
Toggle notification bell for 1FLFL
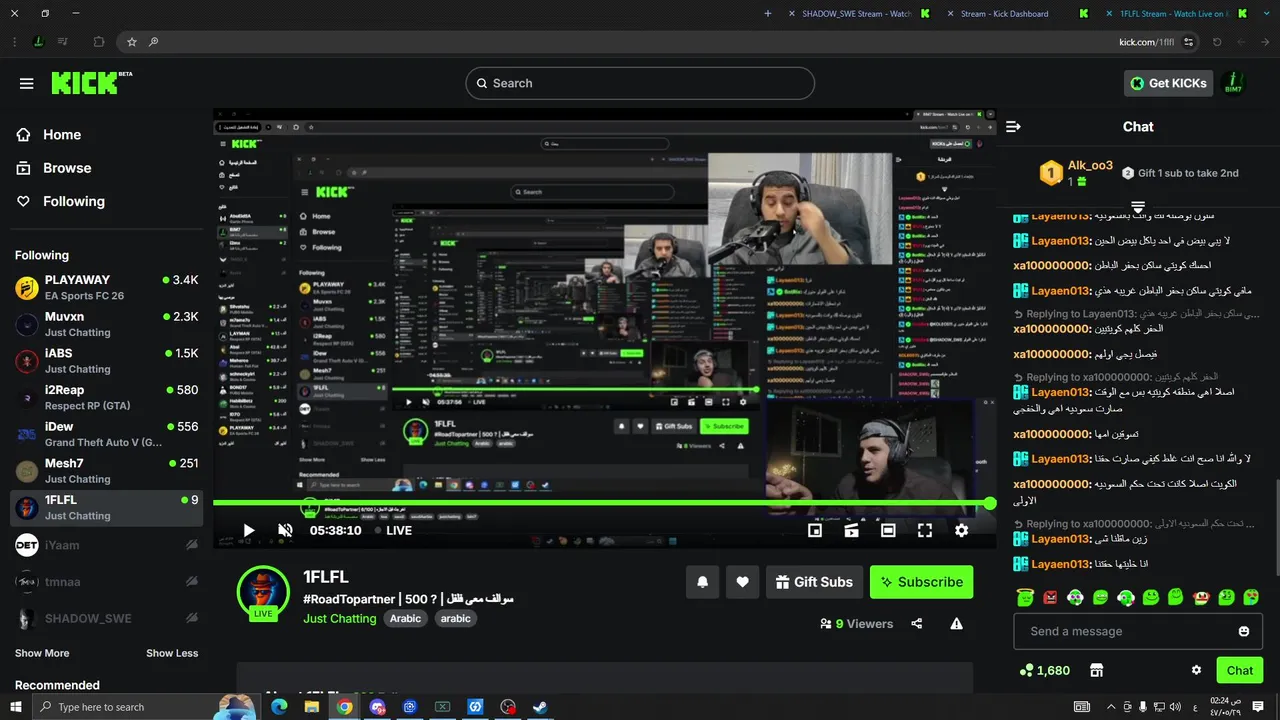(x=702, y=582)
